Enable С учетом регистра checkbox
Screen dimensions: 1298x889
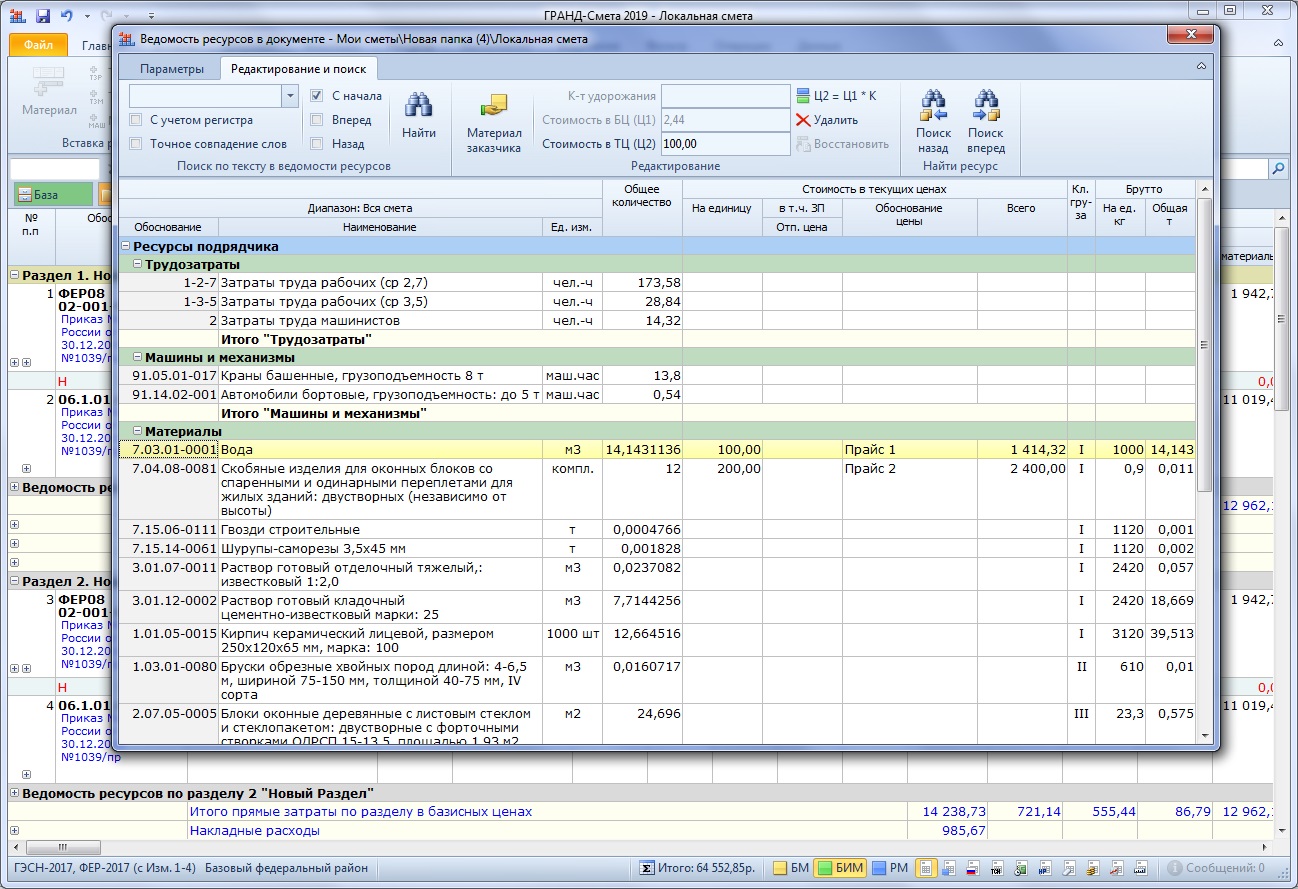[x=136, y=120]
